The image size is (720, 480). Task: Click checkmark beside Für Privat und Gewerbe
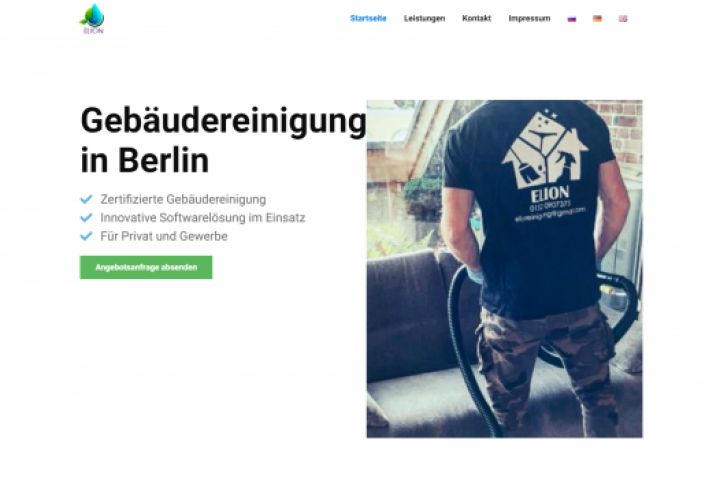tap(86, 236)
